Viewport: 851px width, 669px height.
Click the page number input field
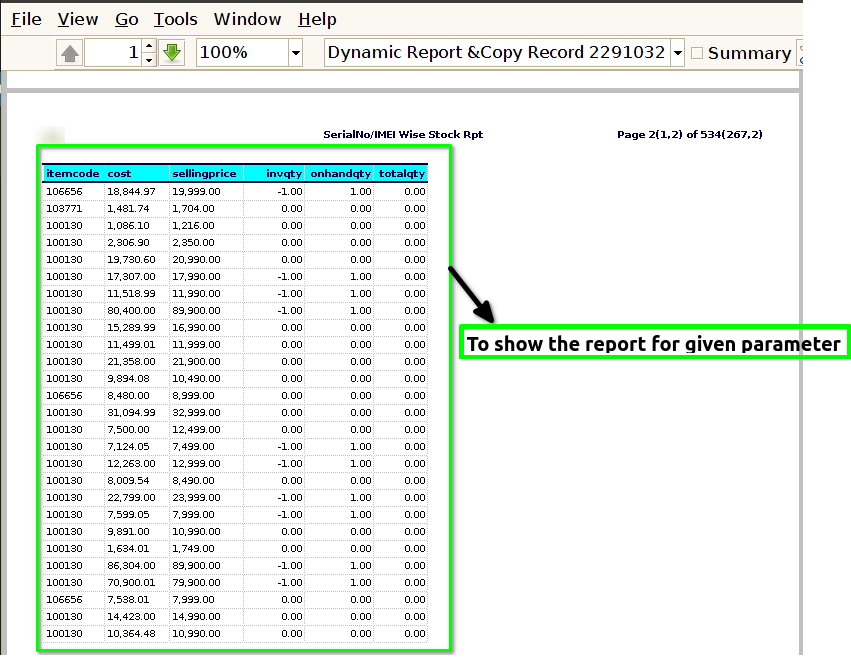pos(114,53)
